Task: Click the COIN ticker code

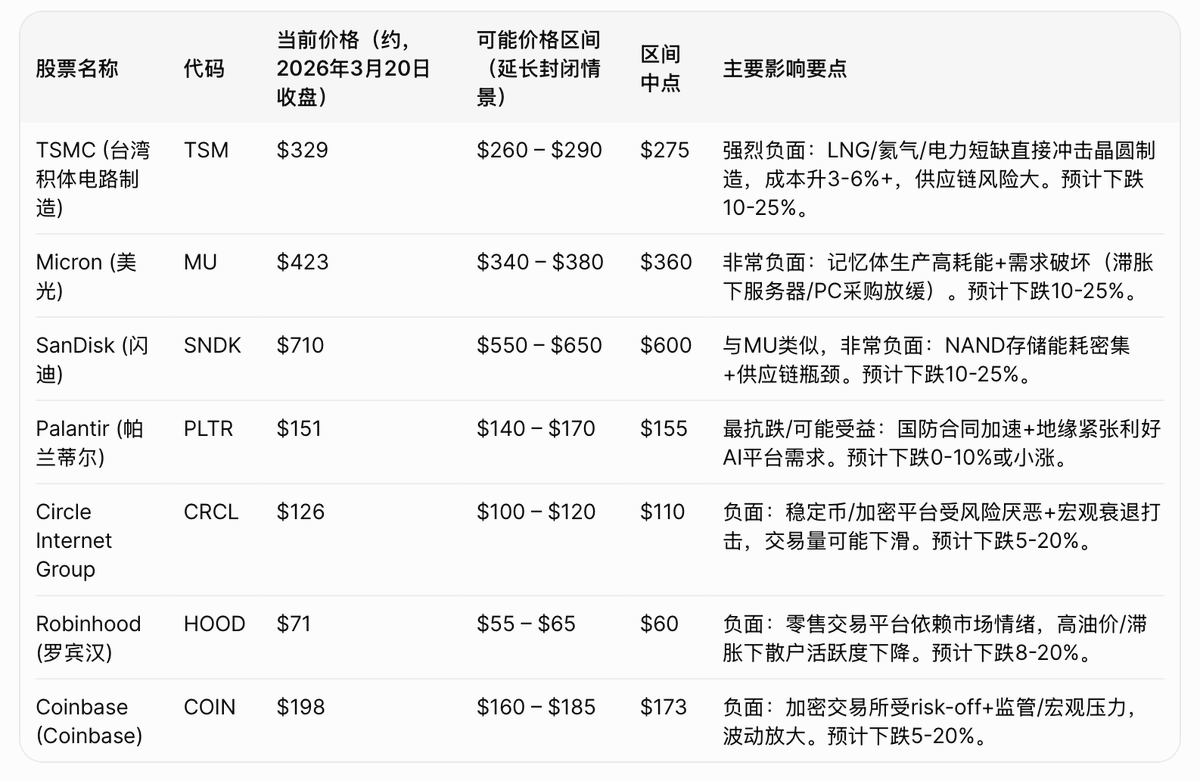Action: [210, 707]
